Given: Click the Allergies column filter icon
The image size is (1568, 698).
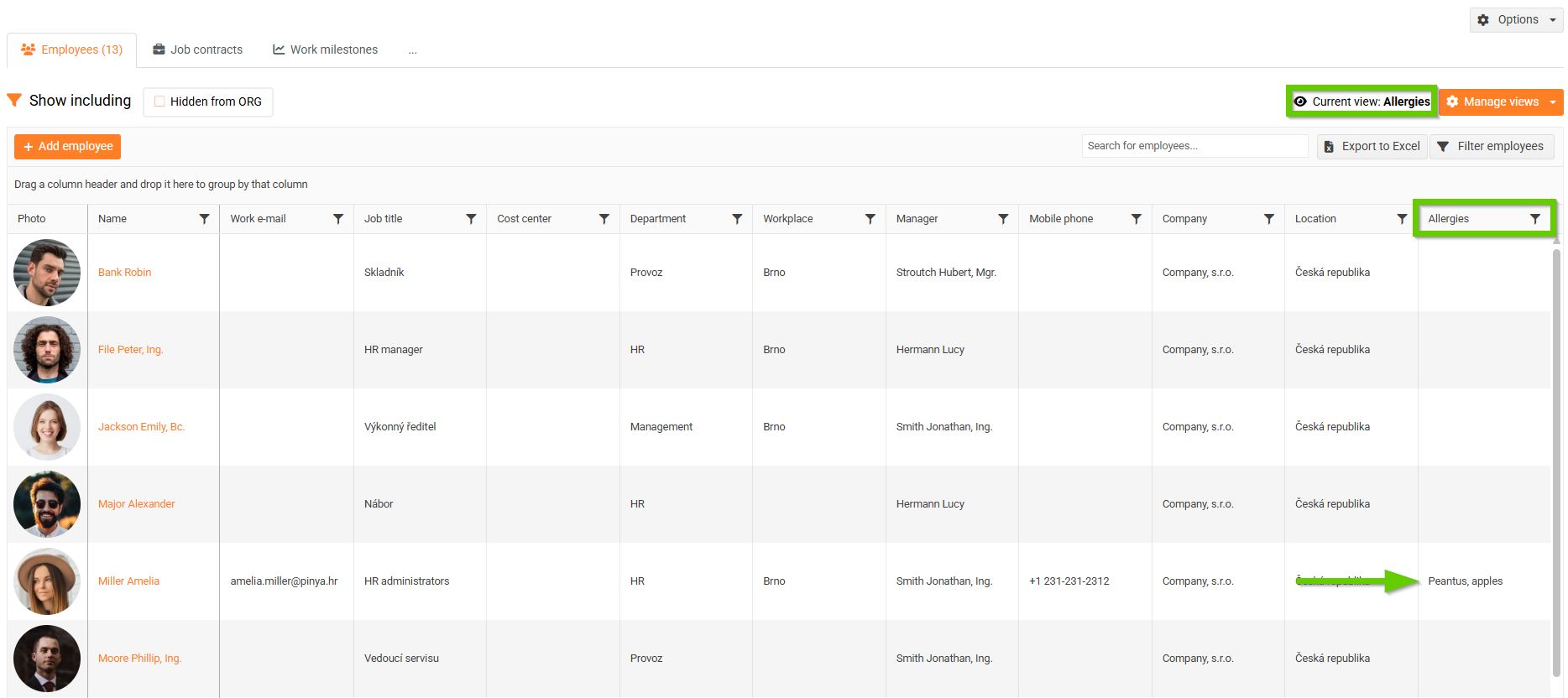Looking at the screenshot, I should coord(1535,219).
